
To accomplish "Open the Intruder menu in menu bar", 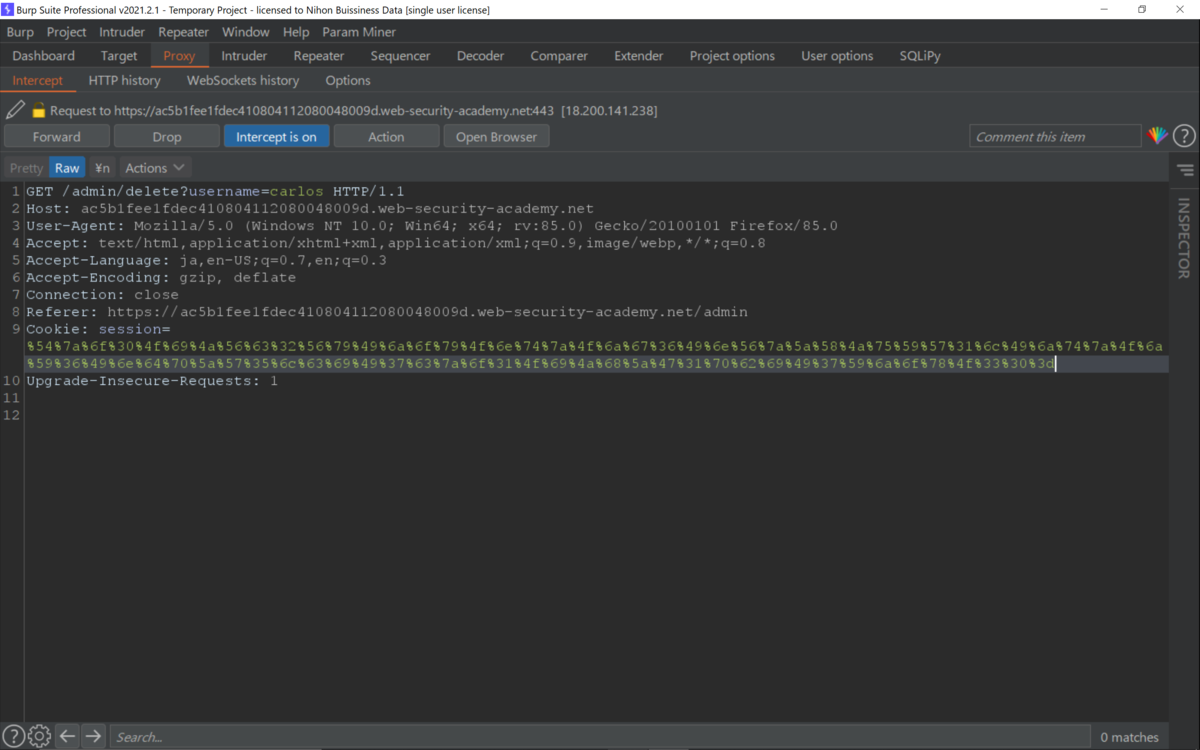I will tap(122, 32).
